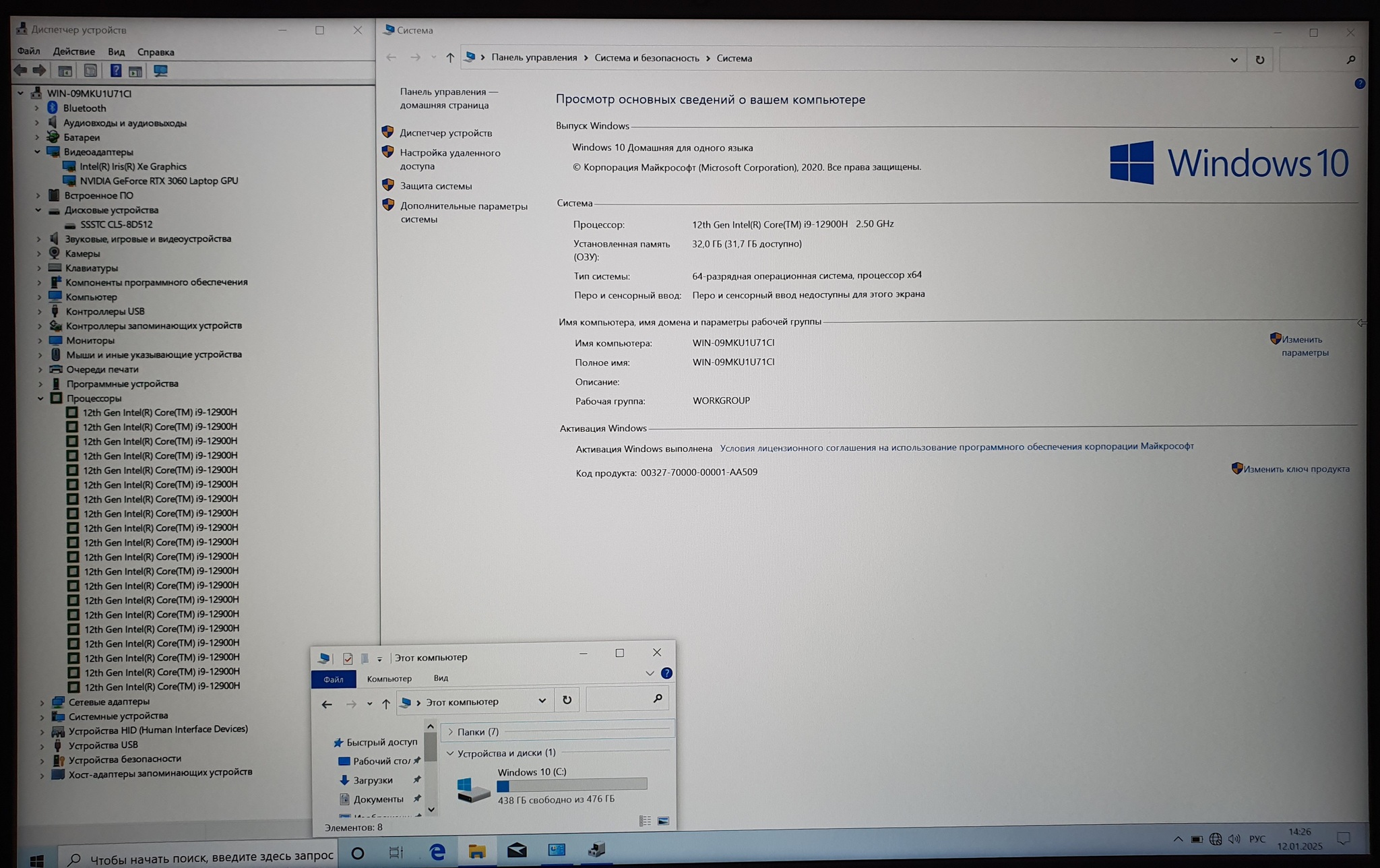Open Task View from the taskbar
Viewport: 1380px width, 868px height.
pyautogui.click(x=396, y=852)
